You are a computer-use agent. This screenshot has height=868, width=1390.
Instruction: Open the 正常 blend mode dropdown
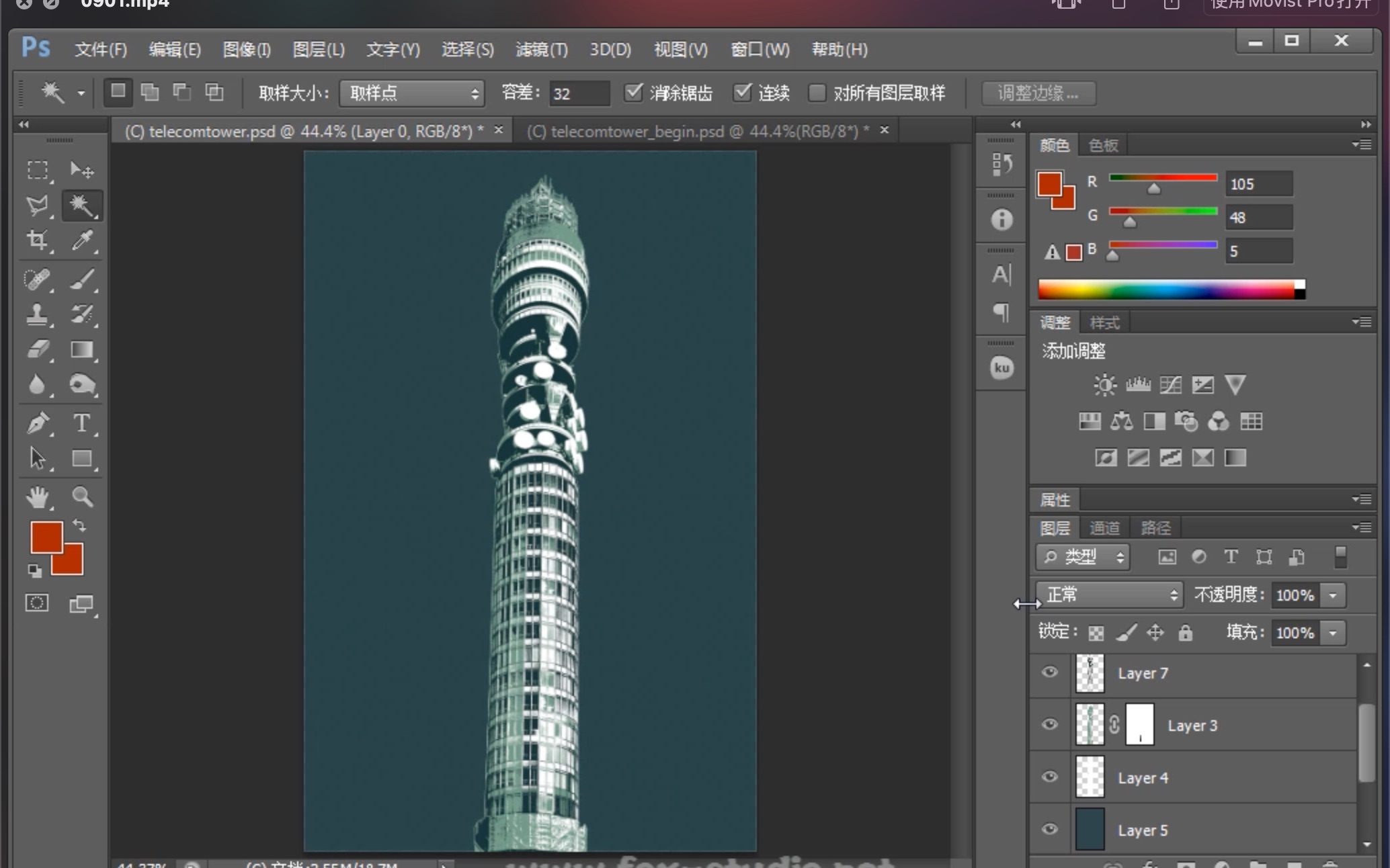pyautogui.click(x=1109, y=595)
